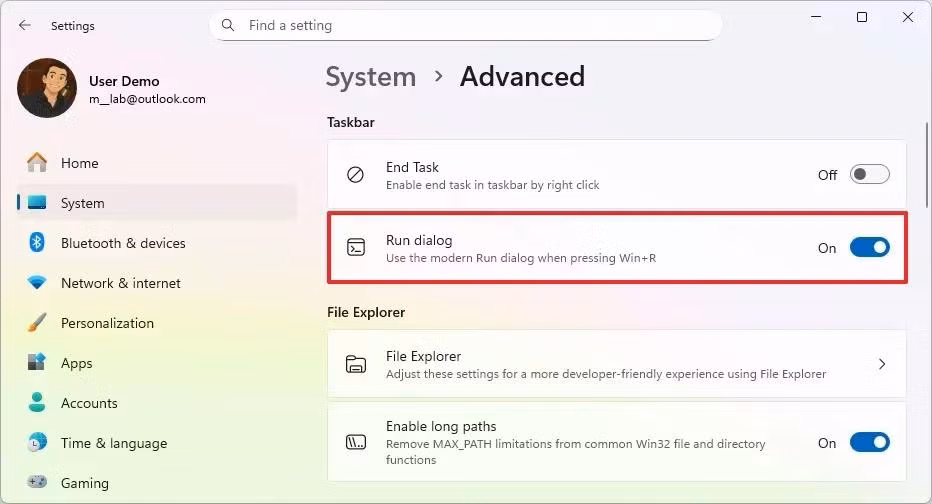Click the Taskbar section heading
Screen dimensions: 932x504
(351, 122)
